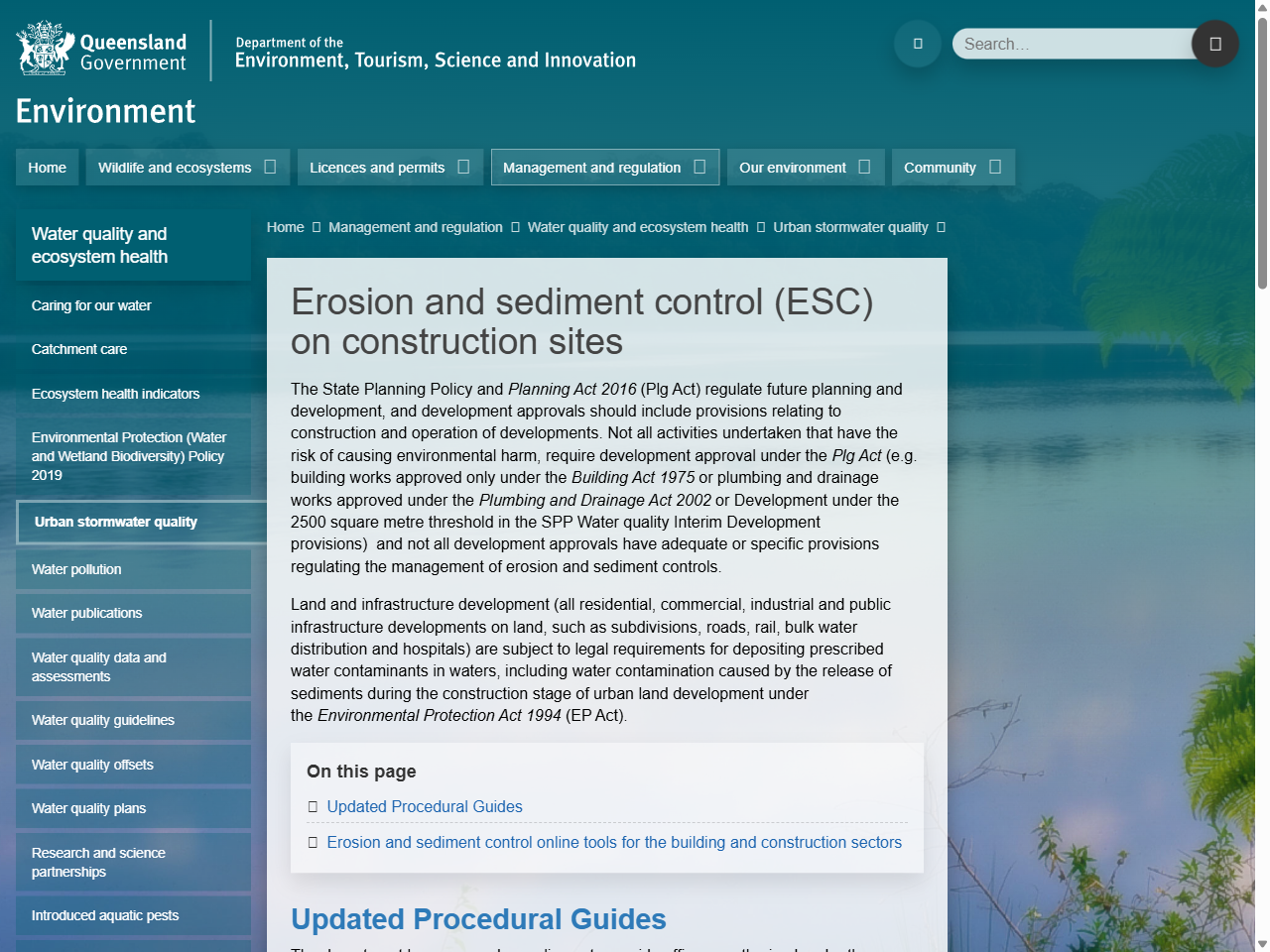This screenshot has width=1270, height=952.
Task: Expand the Community dropdown arrow
Action: (x=995, y=167)
